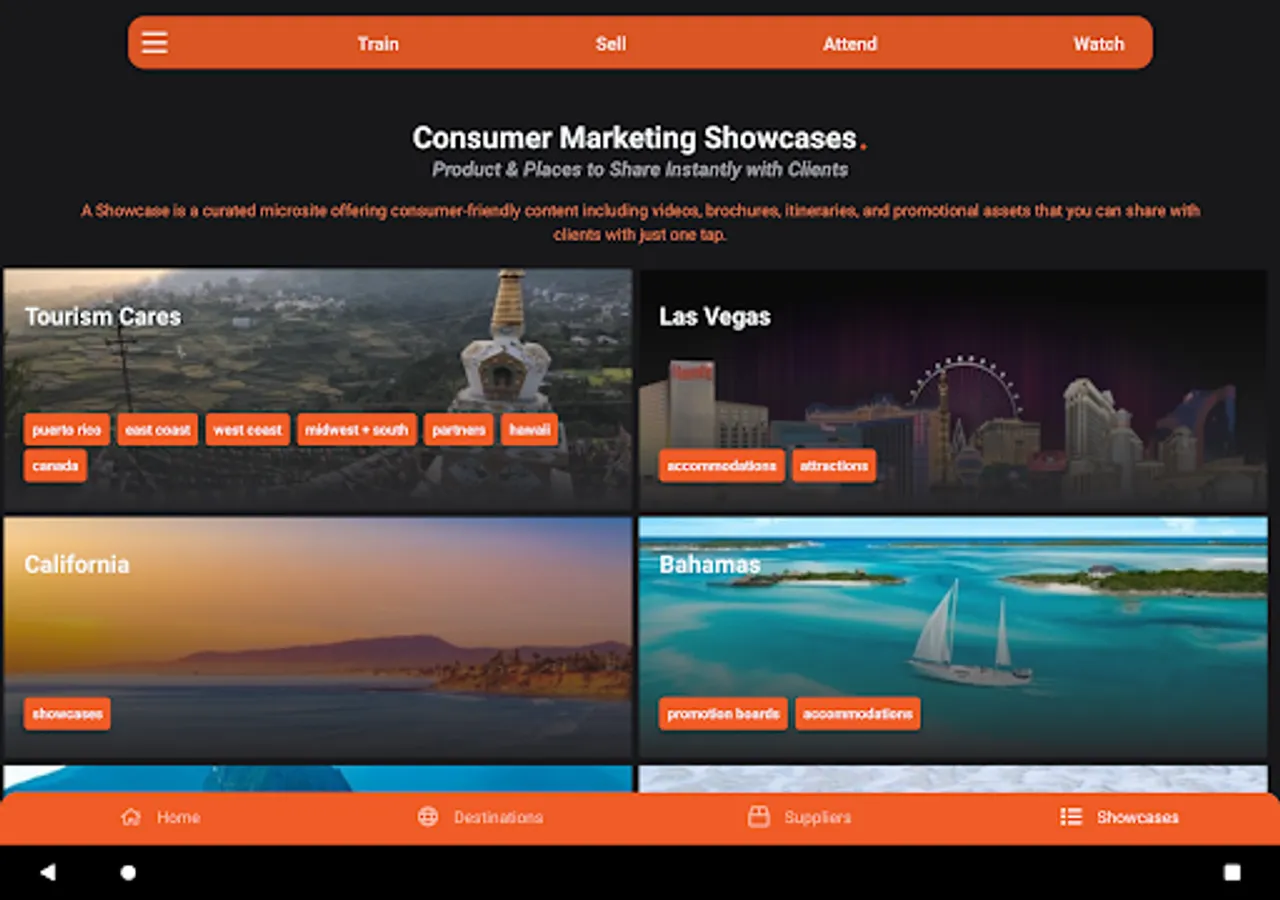Open the hamburger menu icon
Screen dimensions: 1280x900
pos(154,43)
